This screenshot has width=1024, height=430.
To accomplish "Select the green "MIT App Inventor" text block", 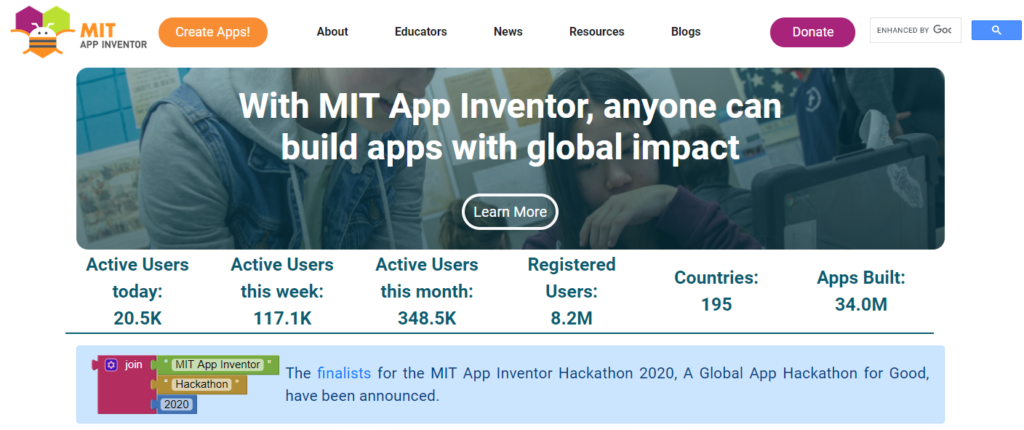I will [217, 365].
